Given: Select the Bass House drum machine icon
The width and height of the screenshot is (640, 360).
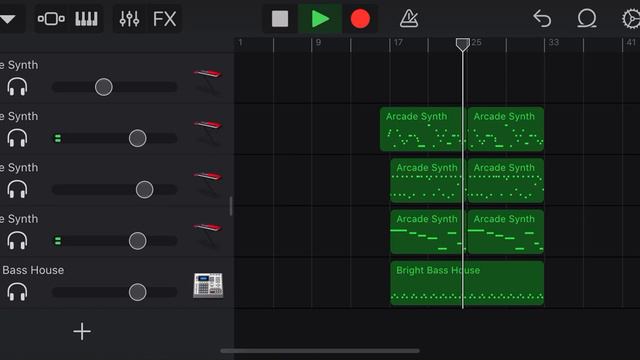Looking at the screenshot, I should tap(208, 285).
